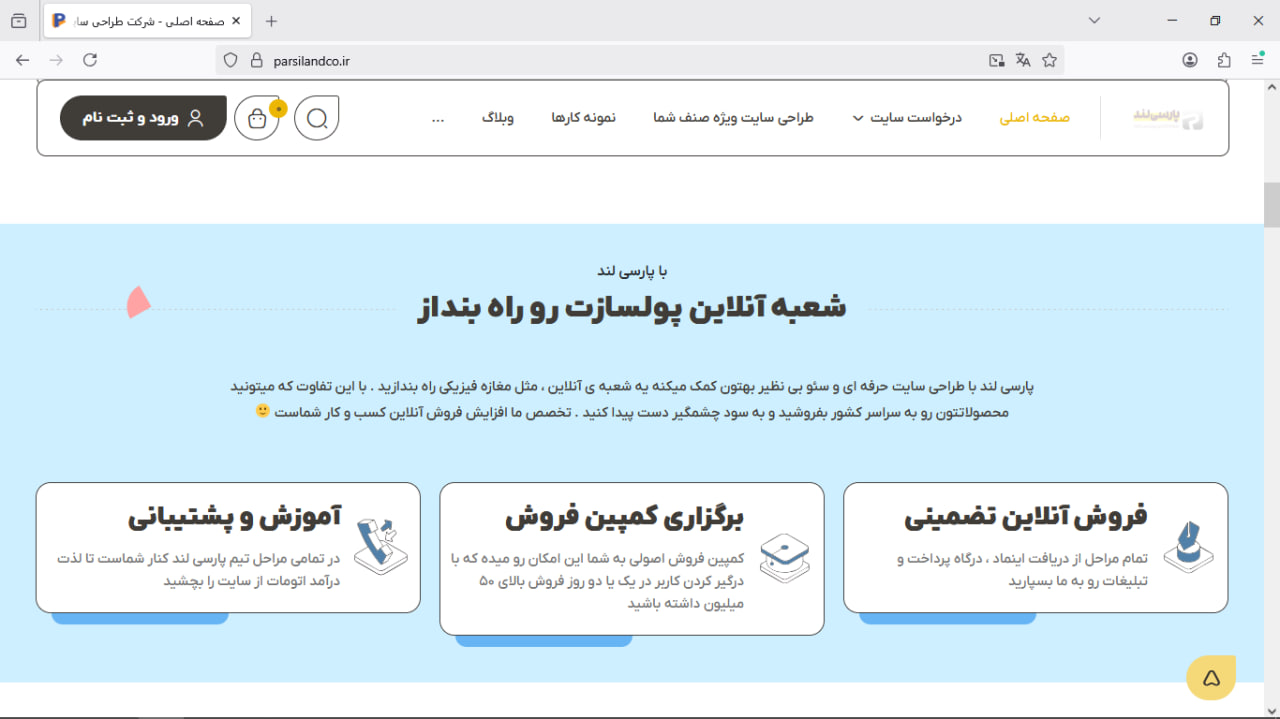
Task: Click the scroll-to-top yellow arrow button
Action: point(1210,677)
